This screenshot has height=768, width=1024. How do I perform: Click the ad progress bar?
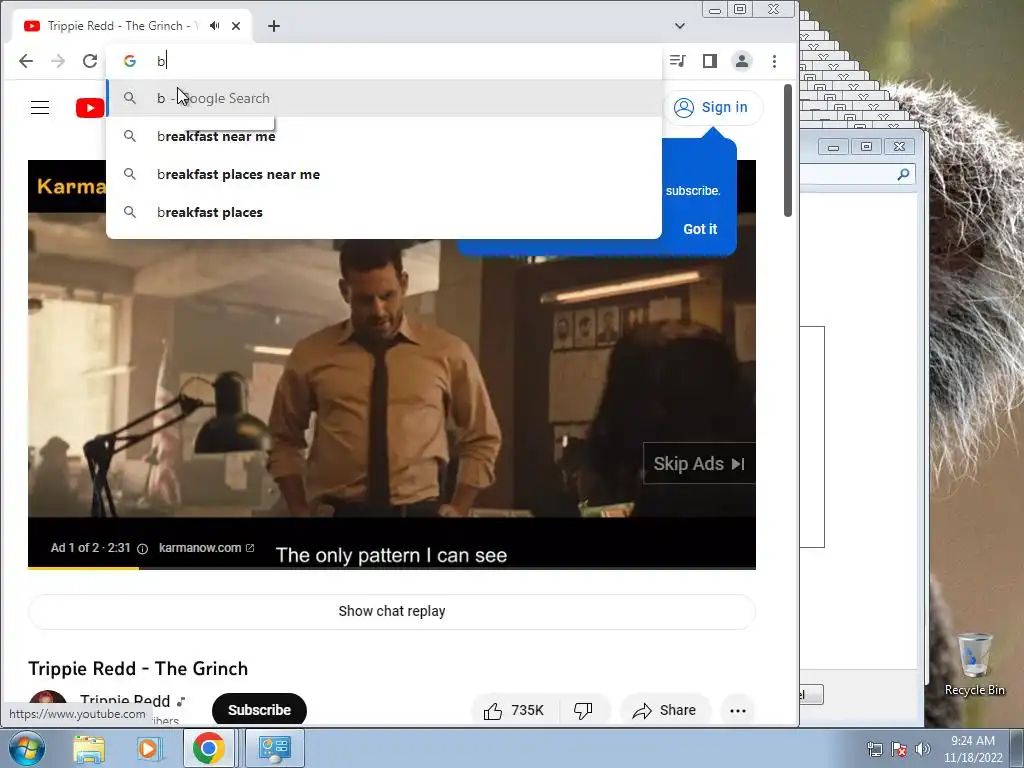pos(392,568)
